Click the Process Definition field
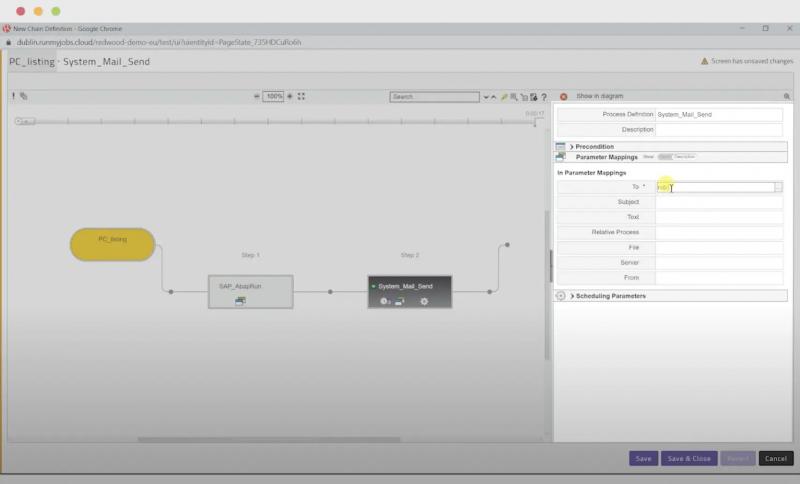800x484 pixels. pos(719,114)
